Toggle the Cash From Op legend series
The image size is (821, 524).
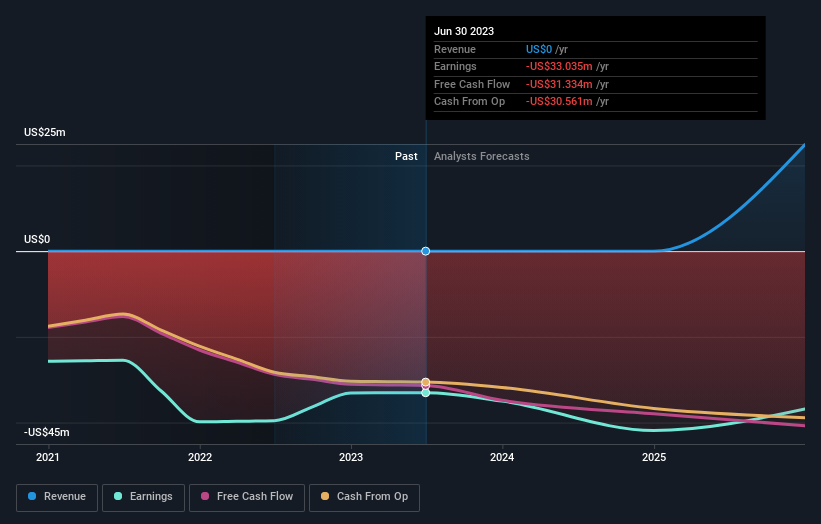[x=364, y=497]
